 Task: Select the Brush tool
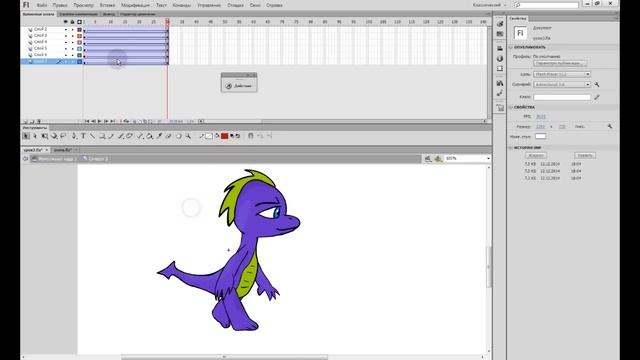pyautogui.click(x=120, y=136)
